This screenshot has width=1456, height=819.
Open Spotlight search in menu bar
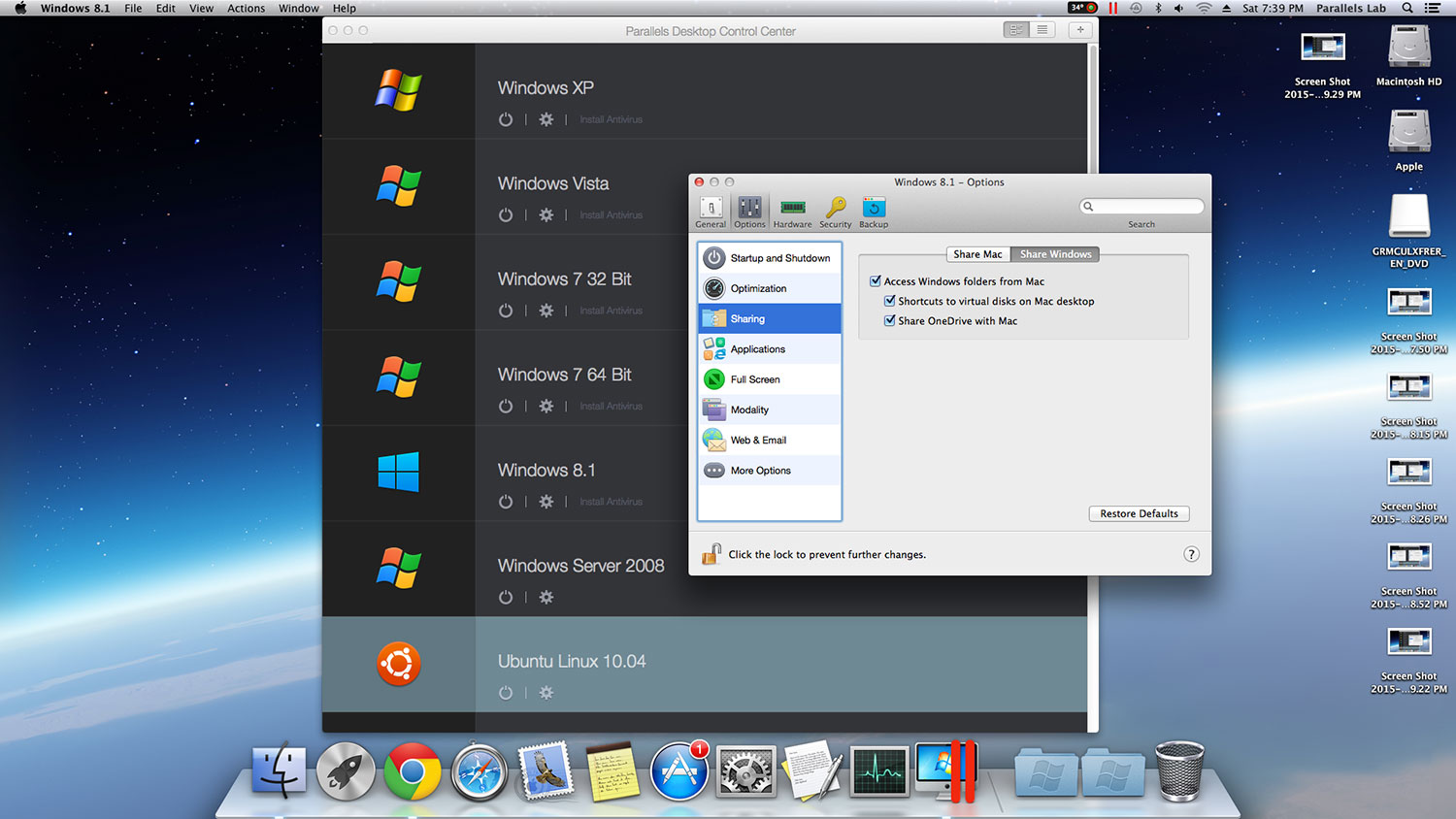pyautogui.click(x=1406, y=8)
